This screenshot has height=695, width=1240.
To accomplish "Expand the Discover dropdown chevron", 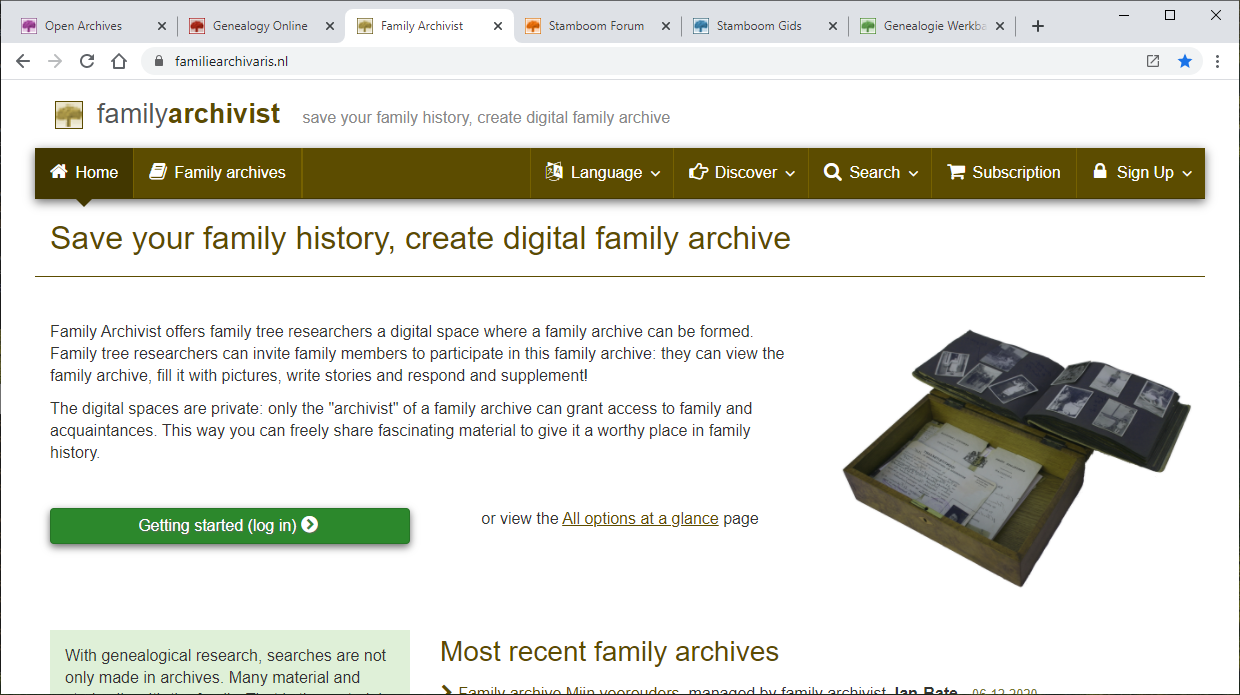I will (790, 173).
